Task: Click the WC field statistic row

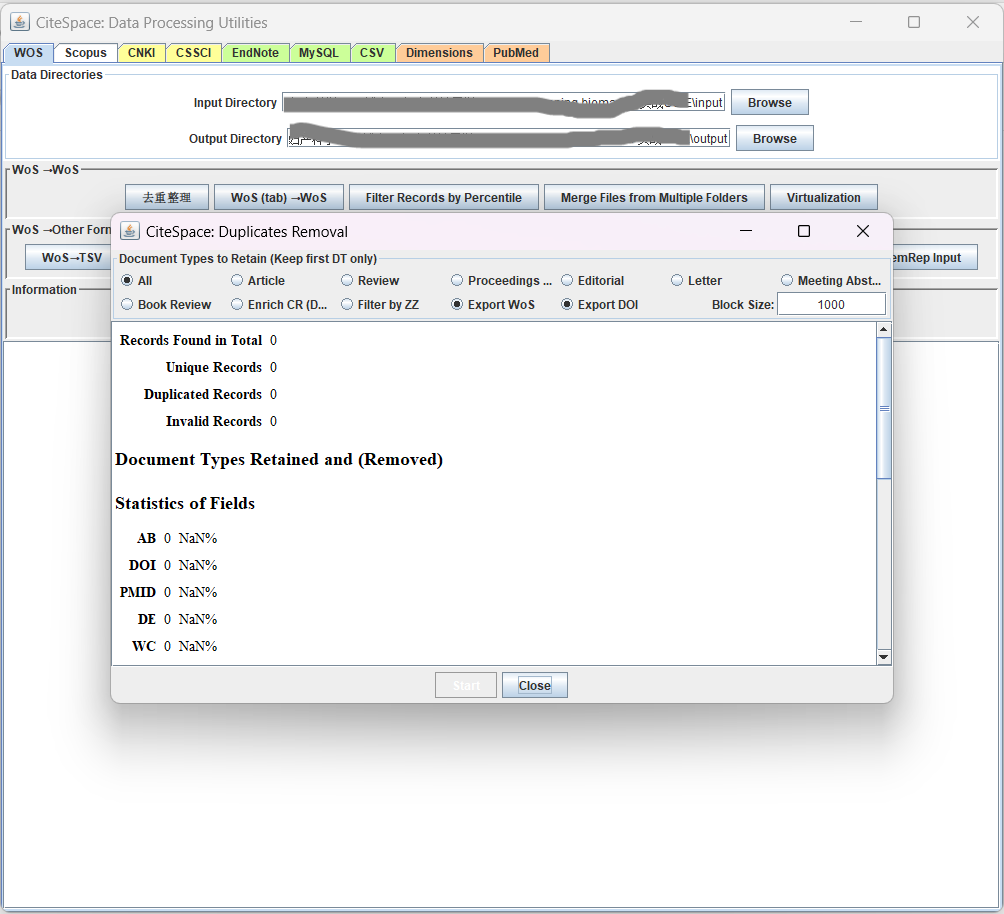Action: 174,646
